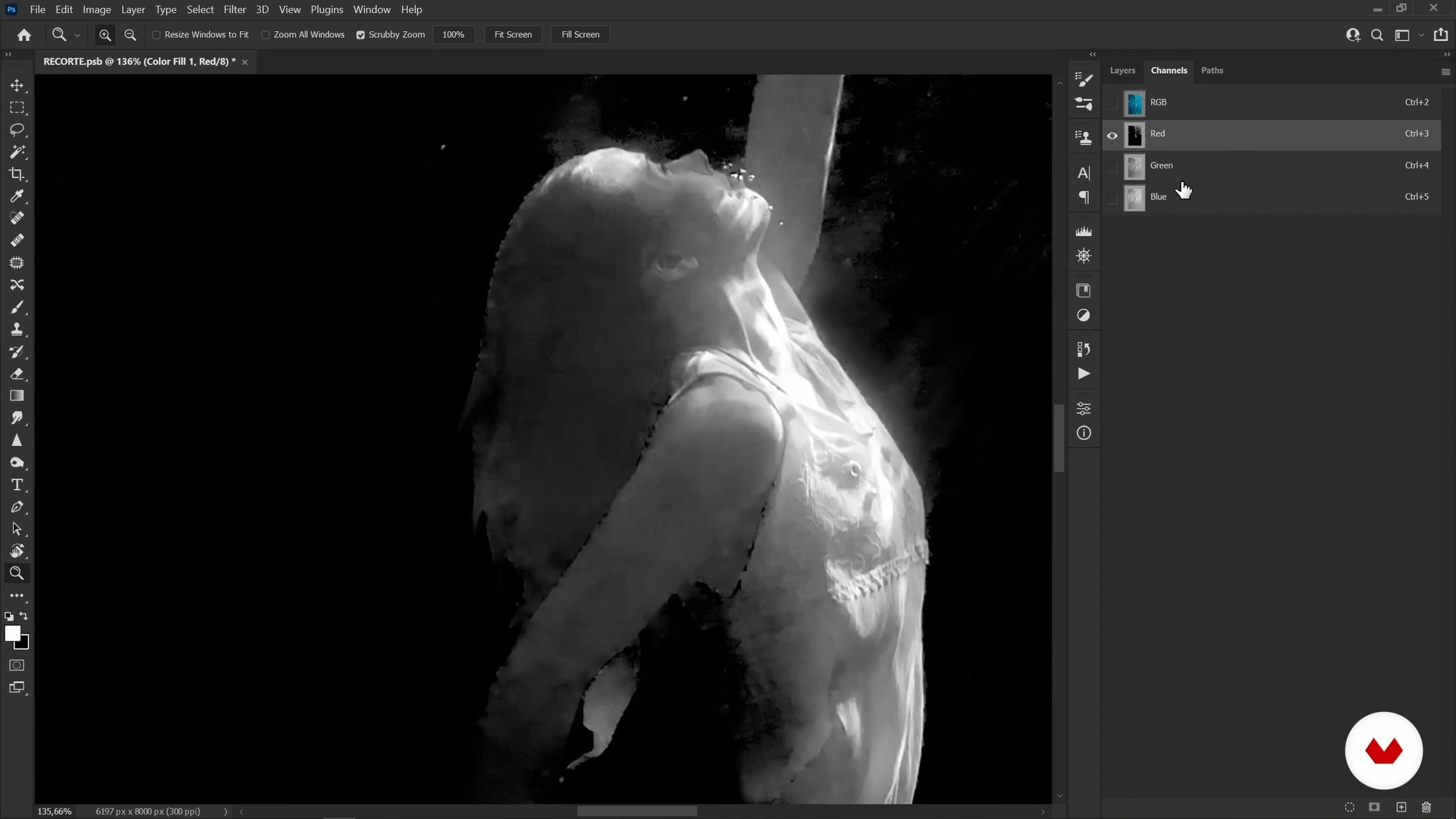Disable the Scrubby Zoom checkbox
The height and width of the screenshot is (819, 1456).
[361, 35]
